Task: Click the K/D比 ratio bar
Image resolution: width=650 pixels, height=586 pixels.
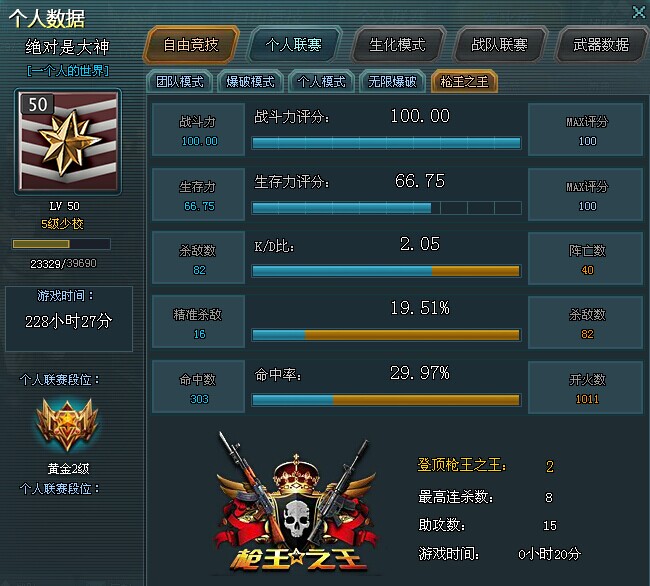Action: [x=386, y=271]
